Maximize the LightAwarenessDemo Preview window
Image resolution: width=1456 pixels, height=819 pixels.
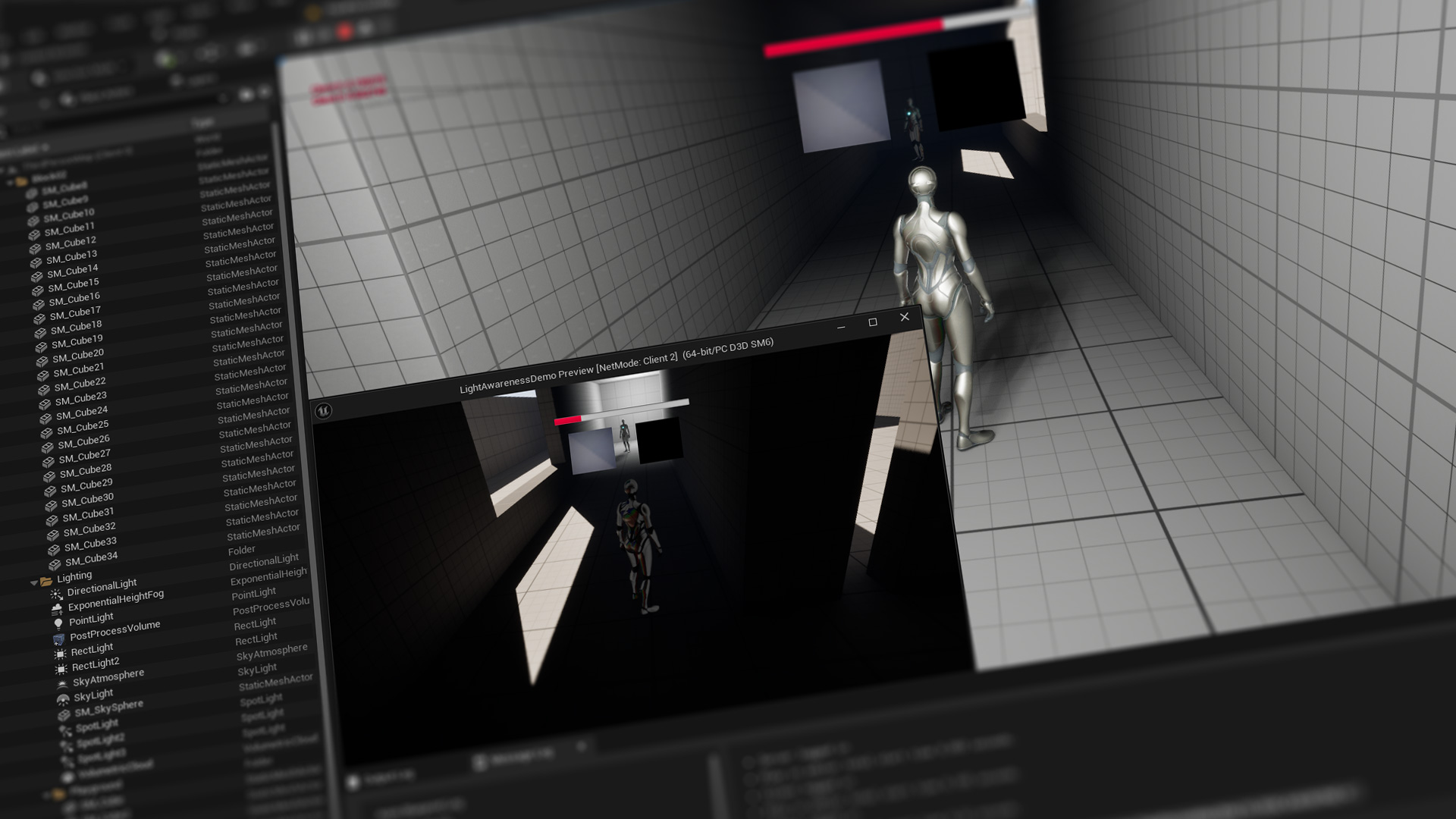[873, 322]
